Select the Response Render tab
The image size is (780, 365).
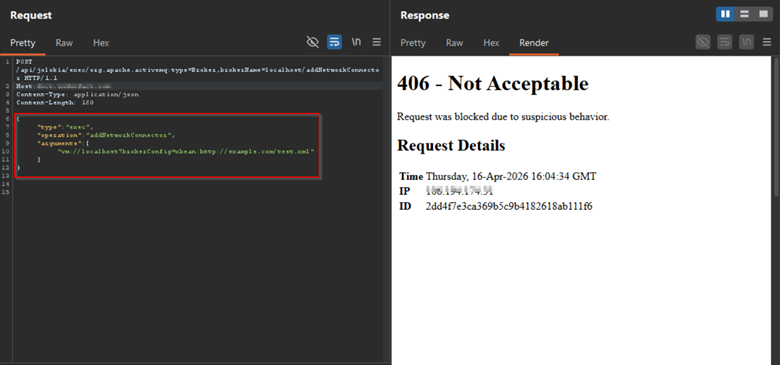click(534, 43)
